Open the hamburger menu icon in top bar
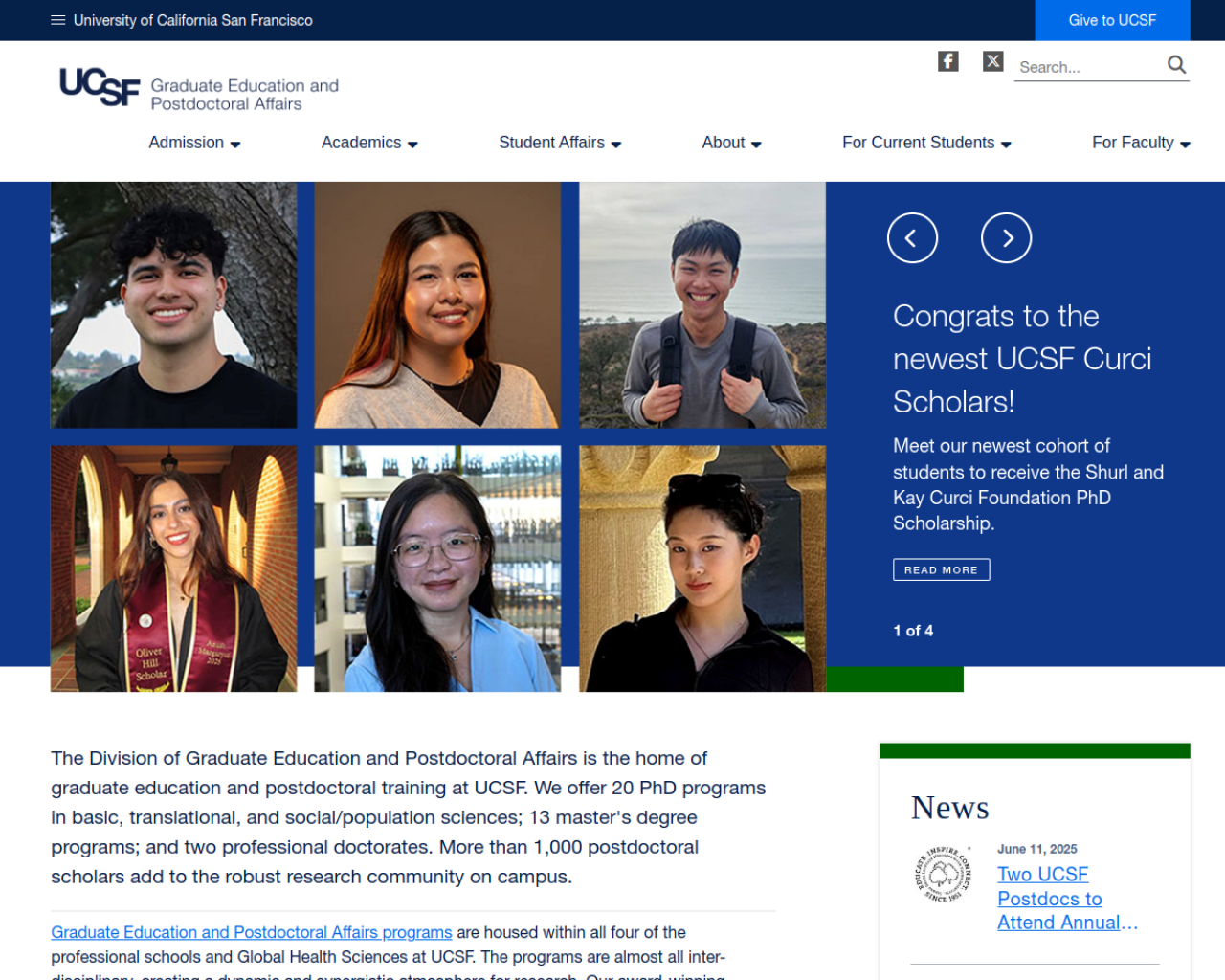Image resolution: width=1225 pixels, height=980 pixels. pyautogui.click(x=57, y=20)
